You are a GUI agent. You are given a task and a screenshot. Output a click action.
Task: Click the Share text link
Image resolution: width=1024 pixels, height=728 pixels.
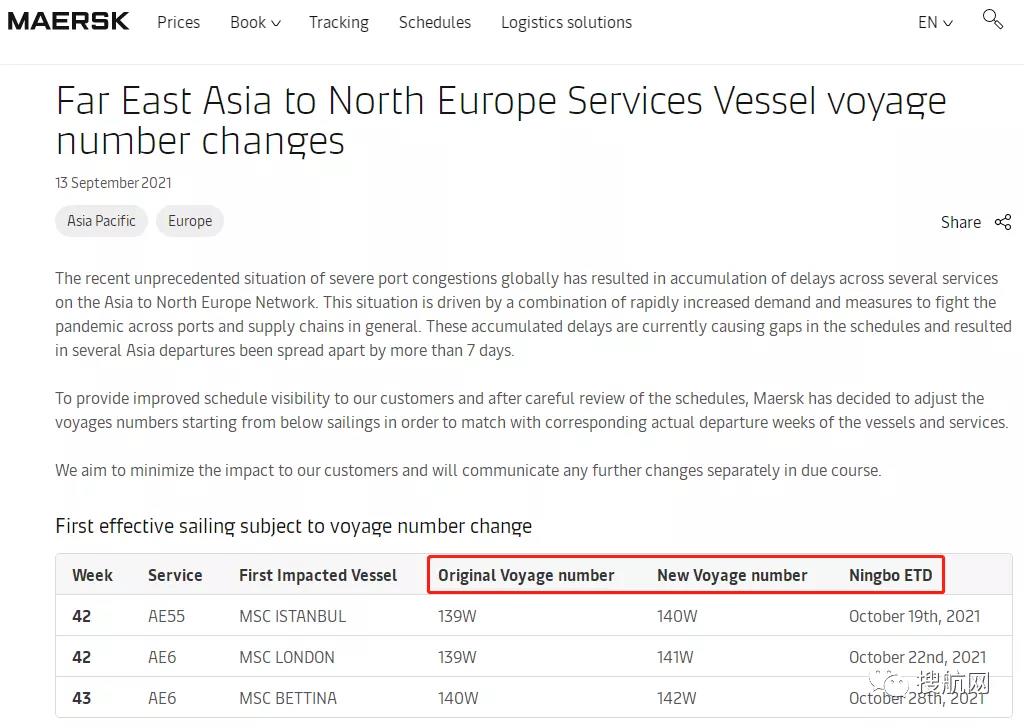[960, 222]
